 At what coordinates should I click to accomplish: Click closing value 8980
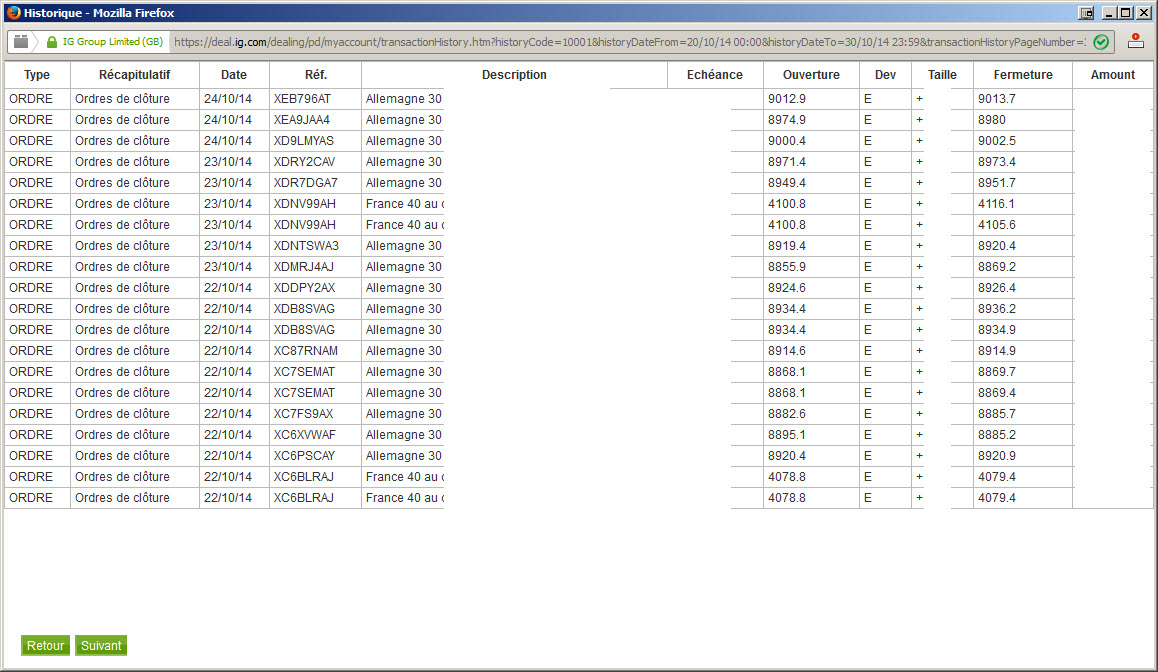(992, 120)
